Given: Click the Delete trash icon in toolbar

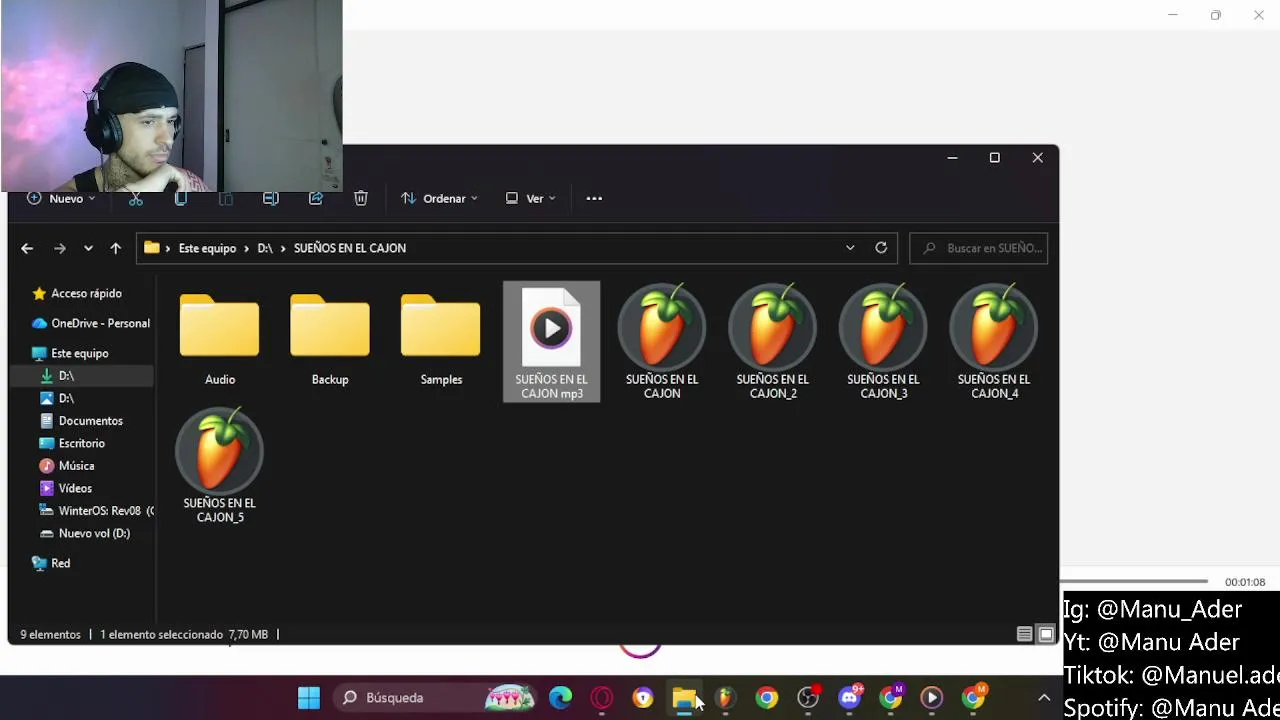Looking at the screenshot, I should point(361,198).
